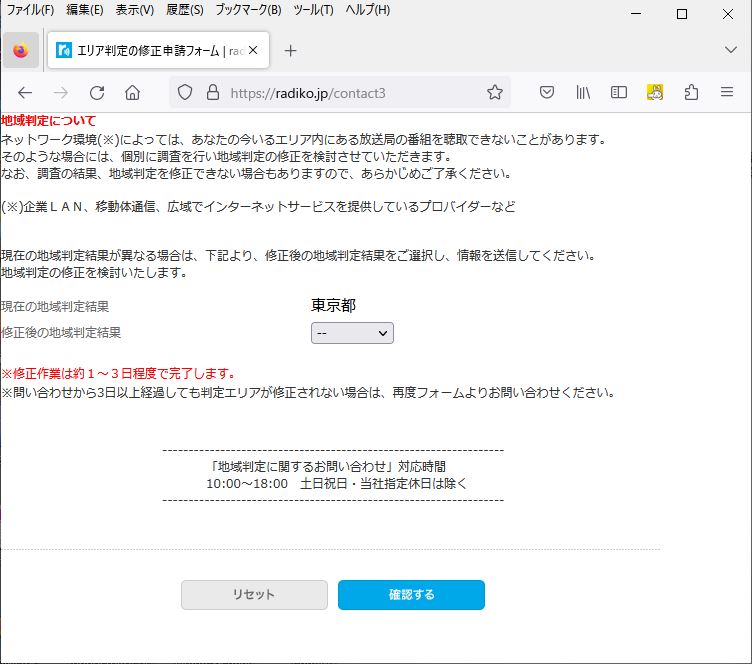
Task: Click the Firefox View pinned tab icon
Action: [21, 51]
